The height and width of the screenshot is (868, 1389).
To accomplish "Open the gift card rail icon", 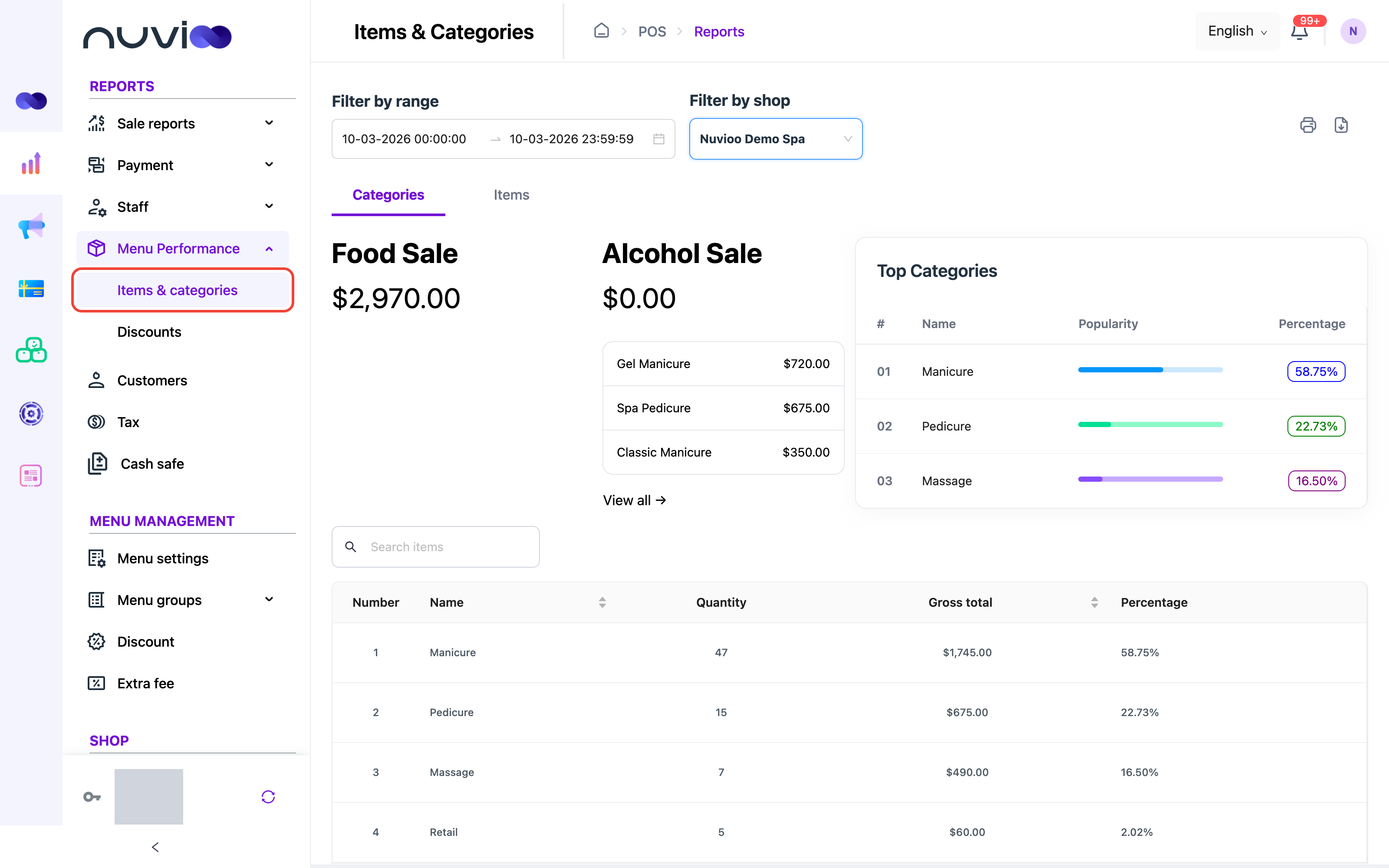I will click(31, 288).
